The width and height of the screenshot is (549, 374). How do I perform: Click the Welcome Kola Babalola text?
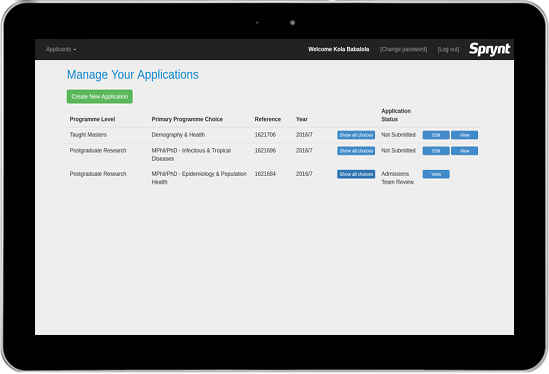339,49
